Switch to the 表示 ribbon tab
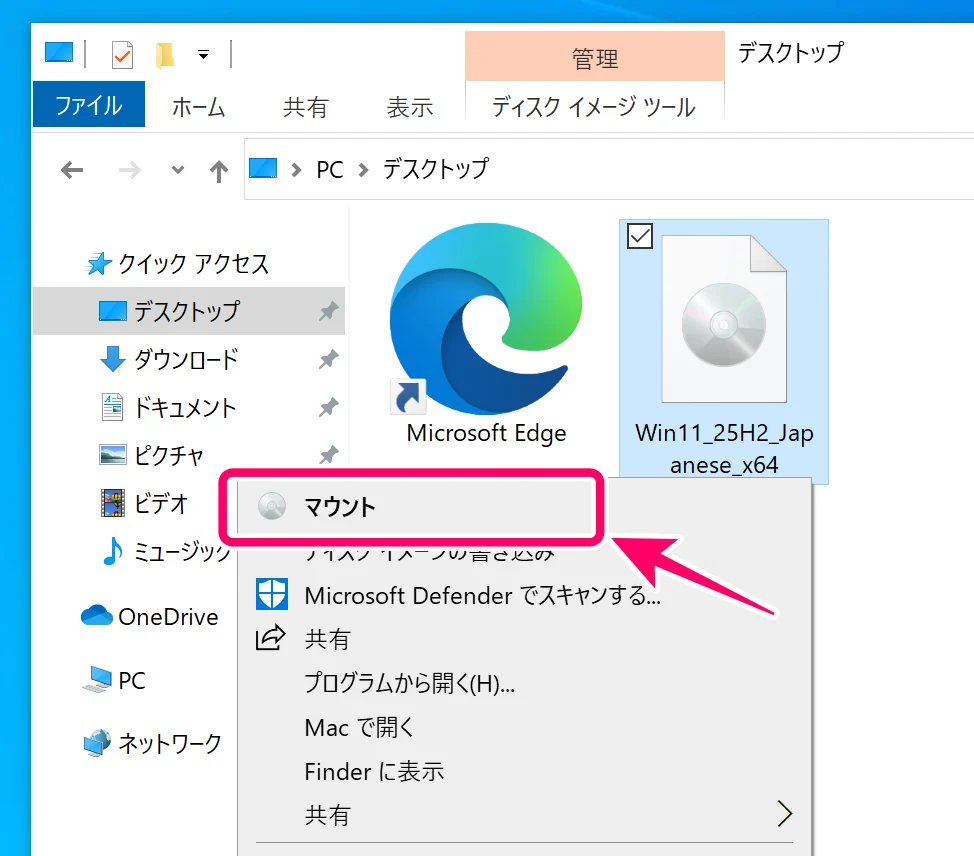974x856 pixels. [409, 105]
